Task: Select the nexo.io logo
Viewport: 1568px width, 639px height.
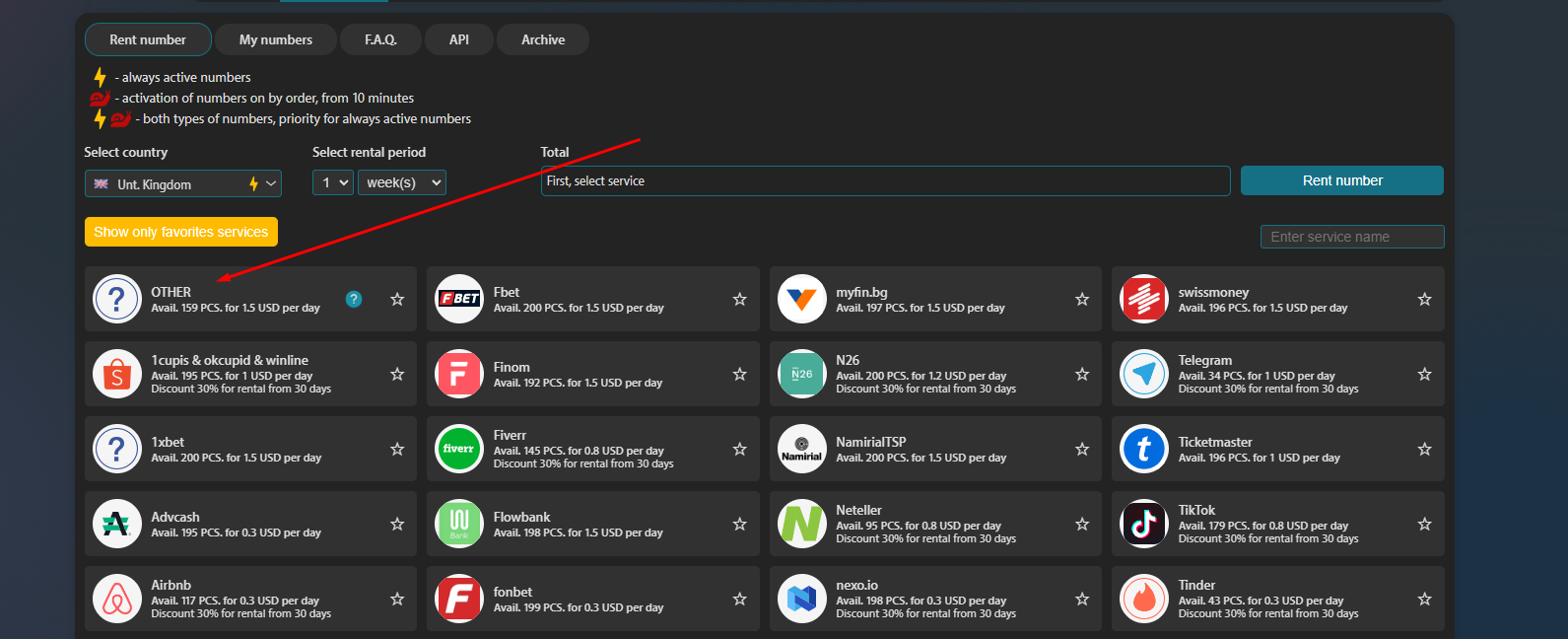Action: click(802, 599)
